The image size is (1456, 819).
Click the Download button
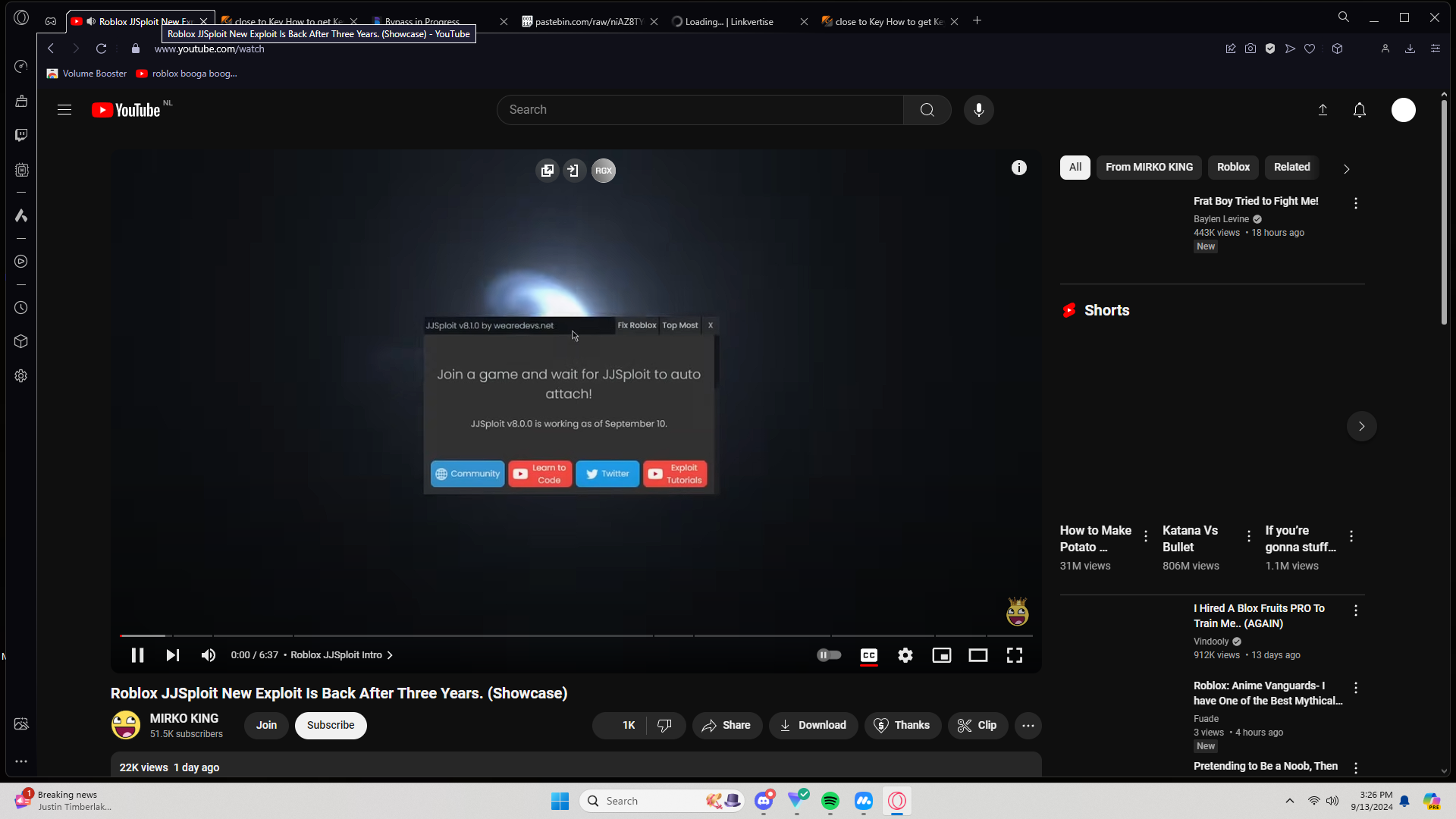(x=814, y=726)
